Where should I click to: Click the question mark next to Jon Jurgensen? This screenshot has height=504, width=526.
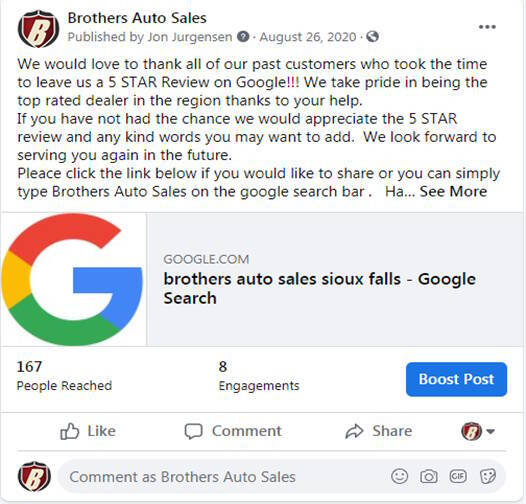243,37
